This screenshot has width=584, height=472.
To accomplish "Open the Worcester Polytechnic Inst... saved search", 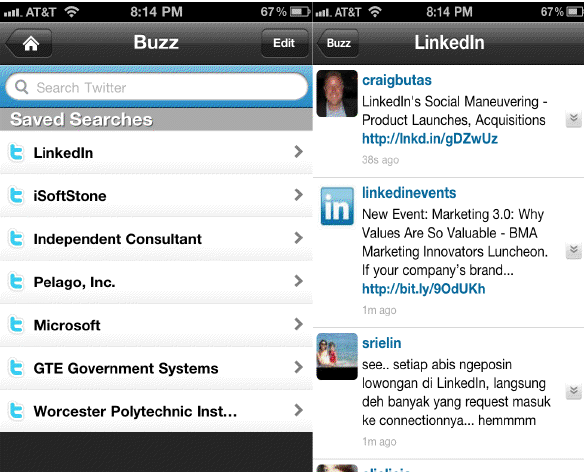I will (x=156, y=411).
